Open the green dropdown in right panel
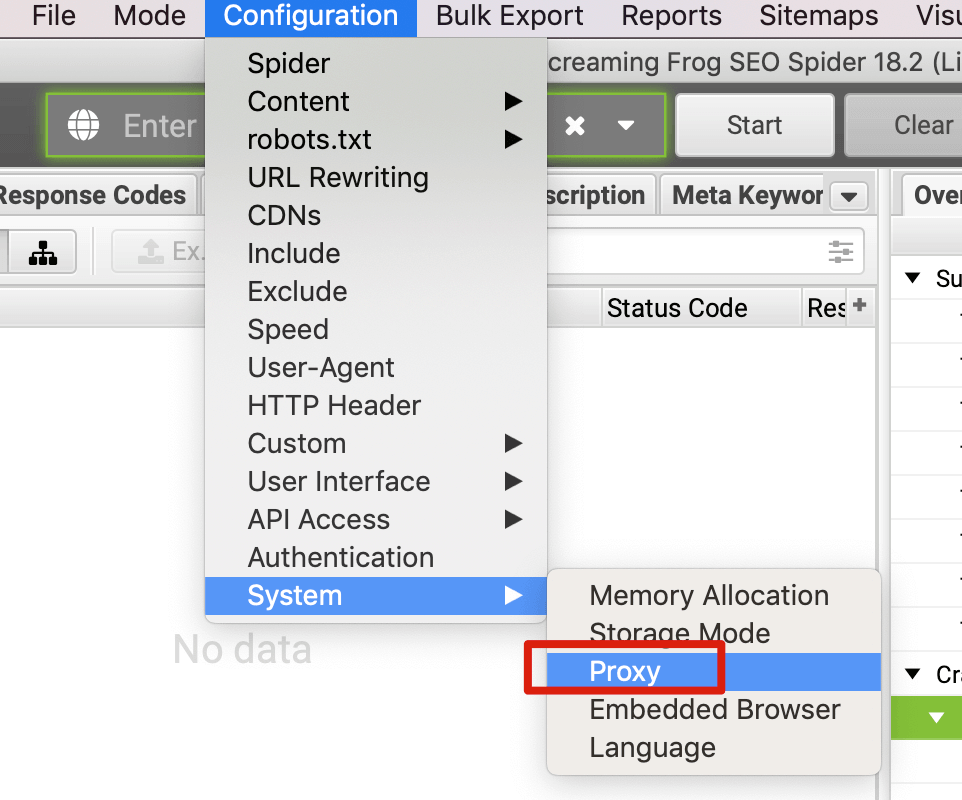This screenshot has height=800, width=962. coord(936,717)
